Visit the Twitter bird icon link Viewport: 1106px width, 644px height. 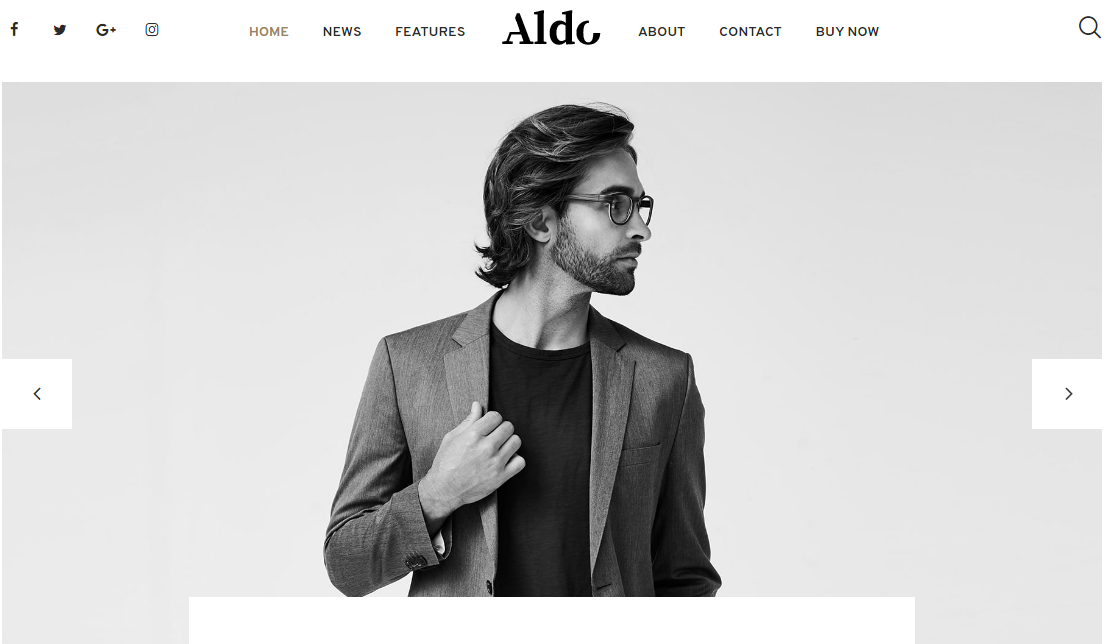pyautogui.click(x=60, y=30)
